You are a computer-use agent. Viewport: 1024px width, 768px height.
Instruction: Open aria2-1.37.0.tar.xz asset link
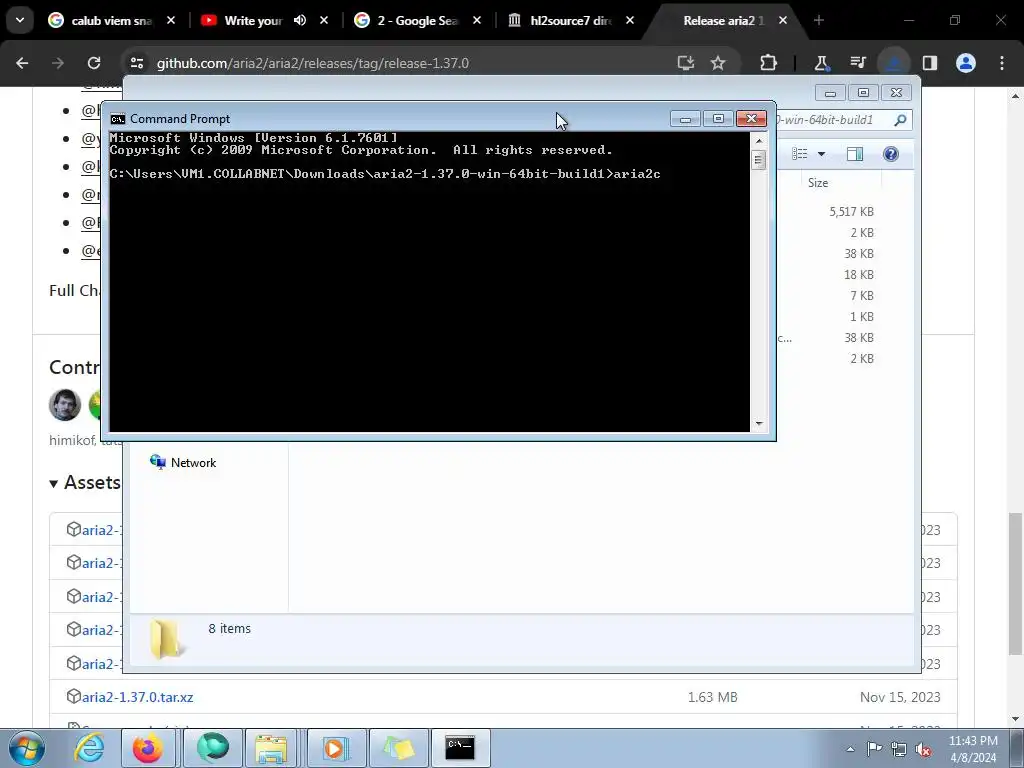137,697
